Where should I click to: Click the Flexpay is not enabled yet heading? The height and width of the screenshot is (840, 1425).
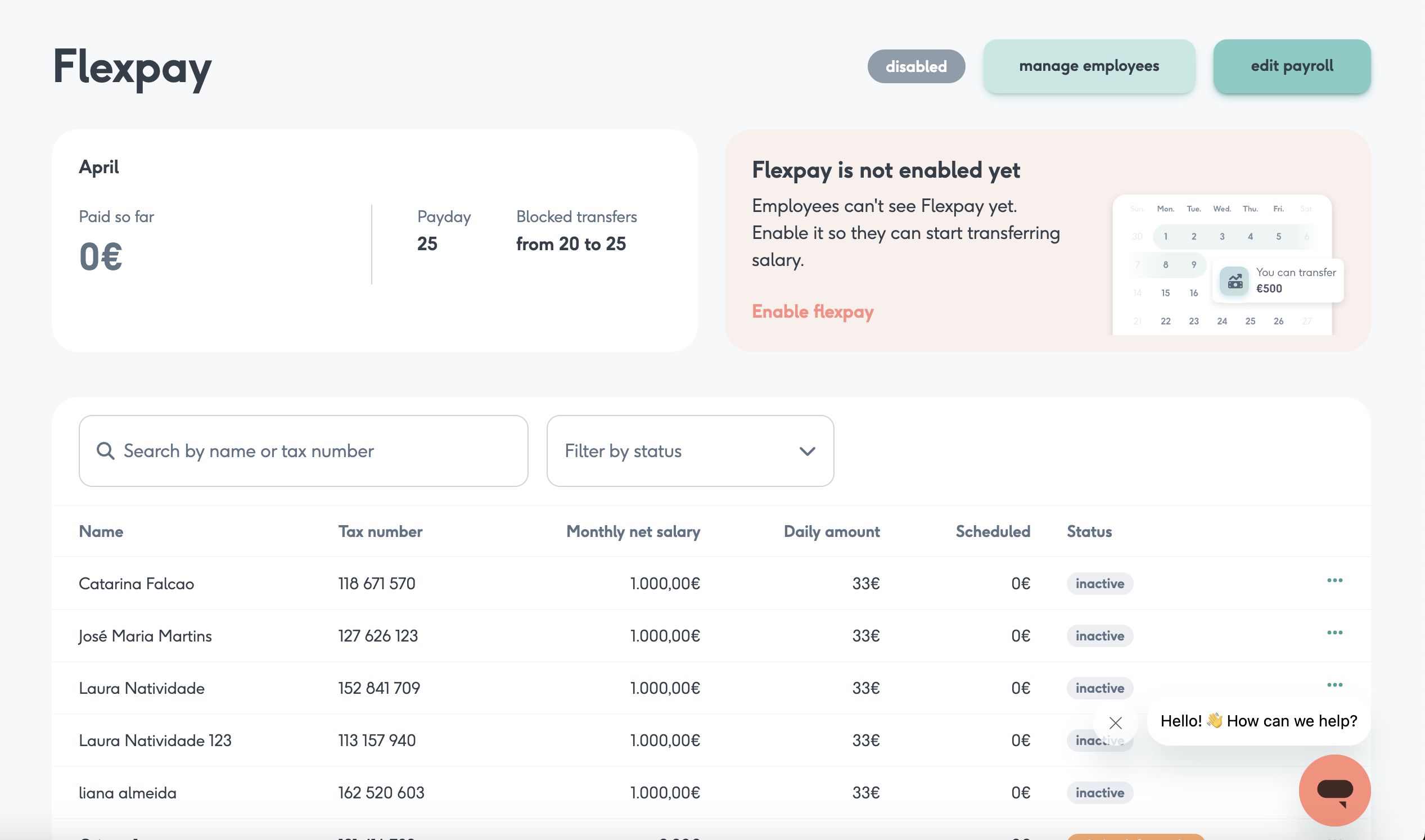[x=886, y=170]
